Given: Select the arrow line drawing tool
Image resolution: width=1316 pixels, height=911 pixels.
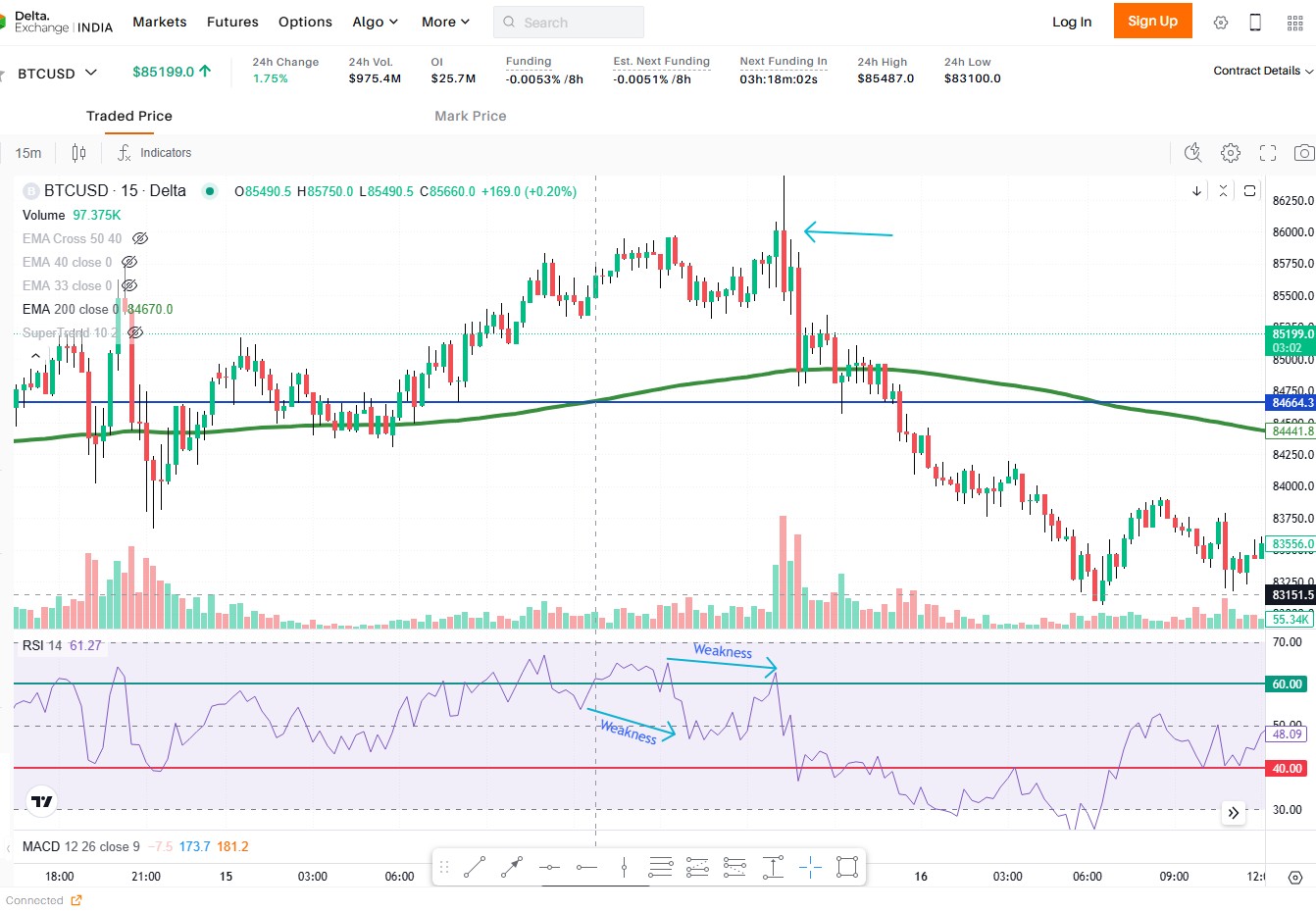Looking at the screenshot, I should [511, 867].
